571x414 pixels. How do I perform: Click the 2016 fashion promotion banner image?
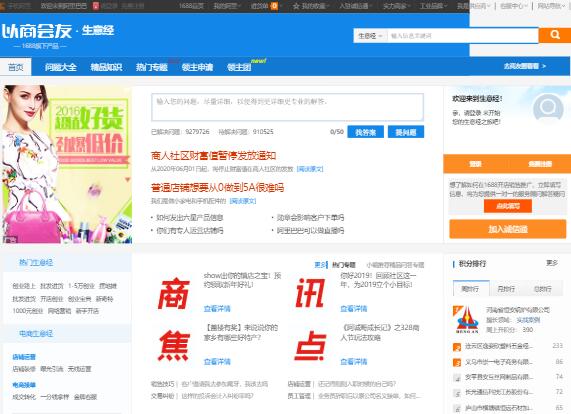(x=66, y=164)
